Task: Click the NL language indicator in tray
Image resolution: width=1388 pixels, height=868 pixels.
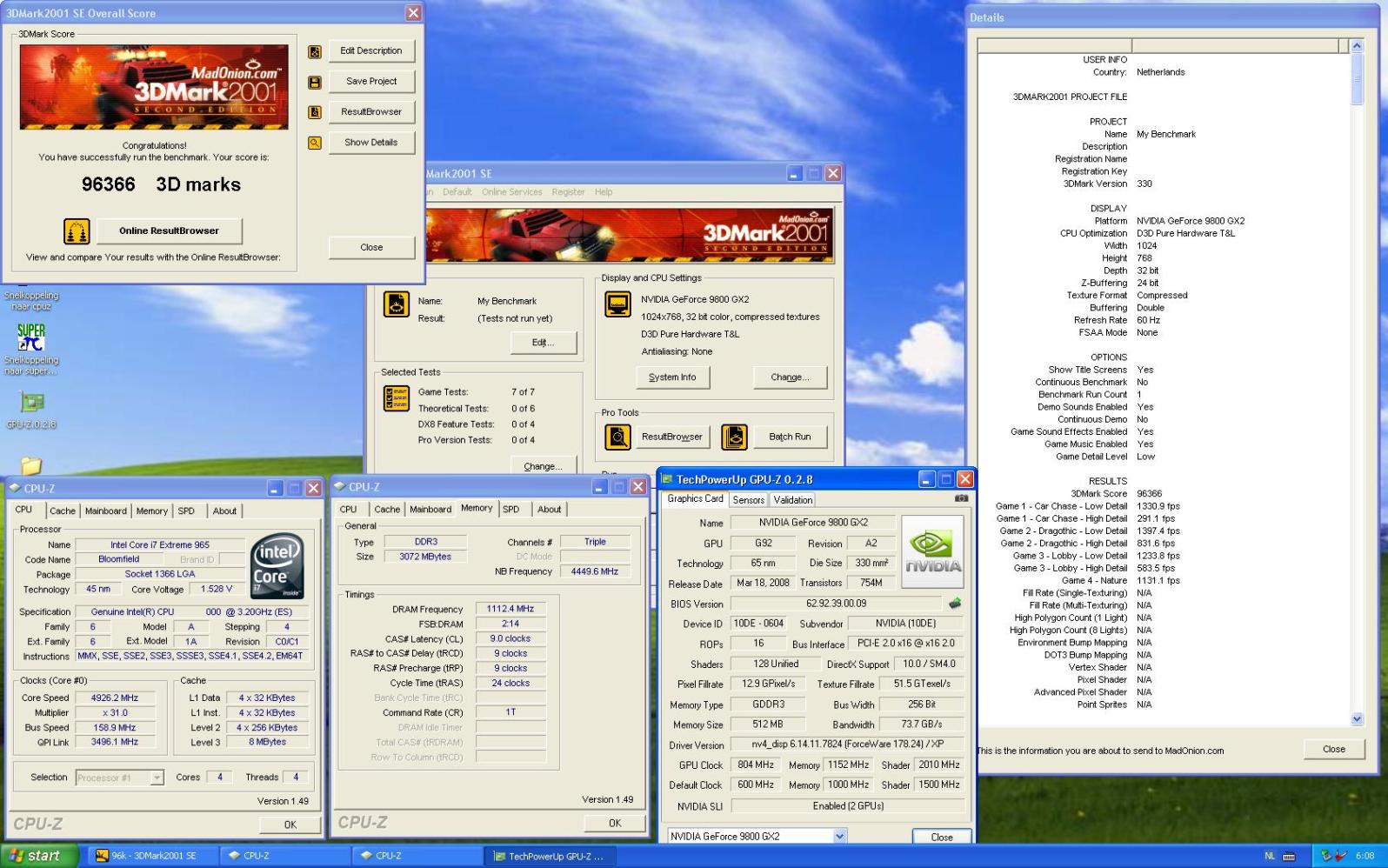Action: [x=1270, y=857]
